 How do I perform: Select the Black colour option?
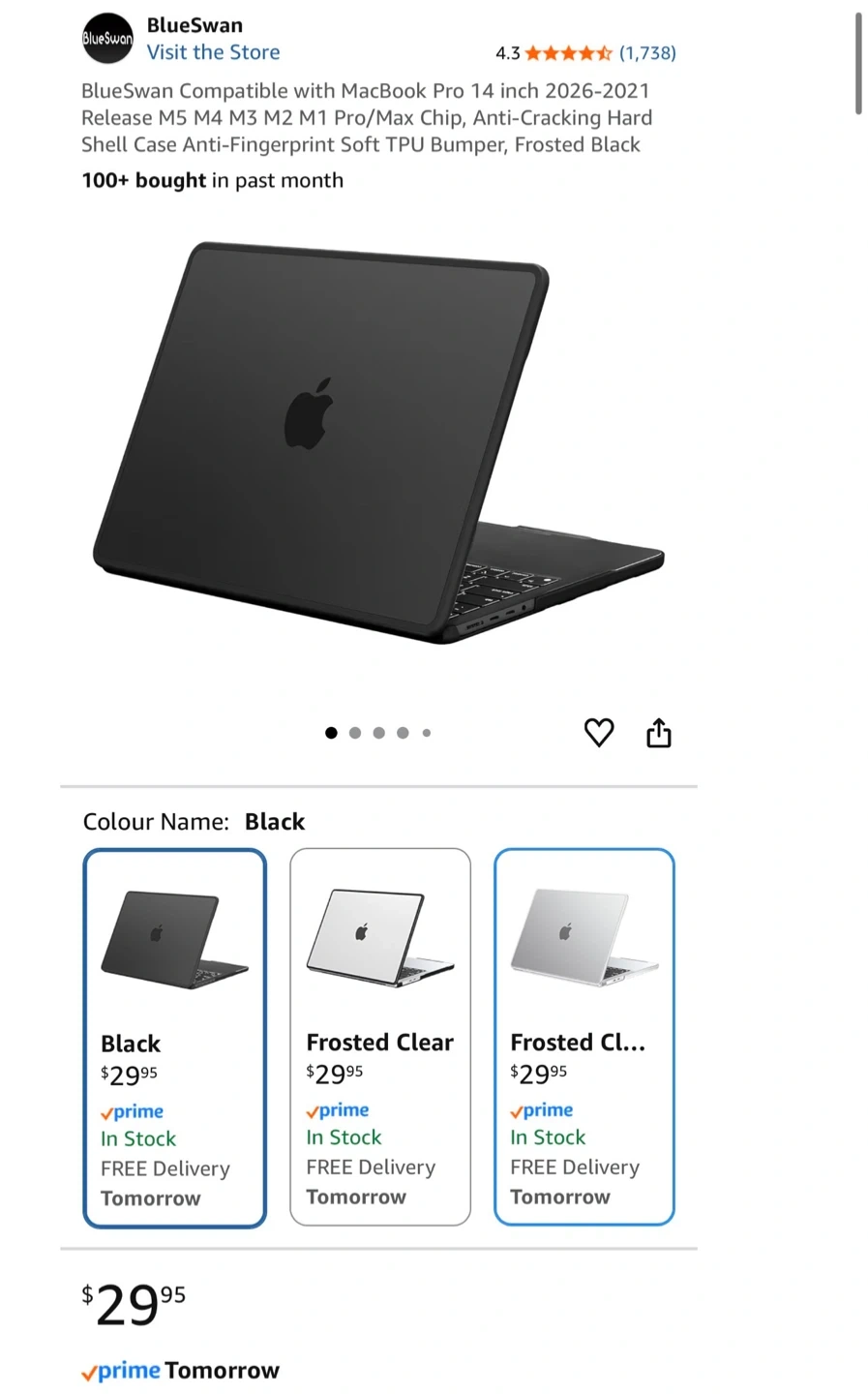pos(174,1038)
